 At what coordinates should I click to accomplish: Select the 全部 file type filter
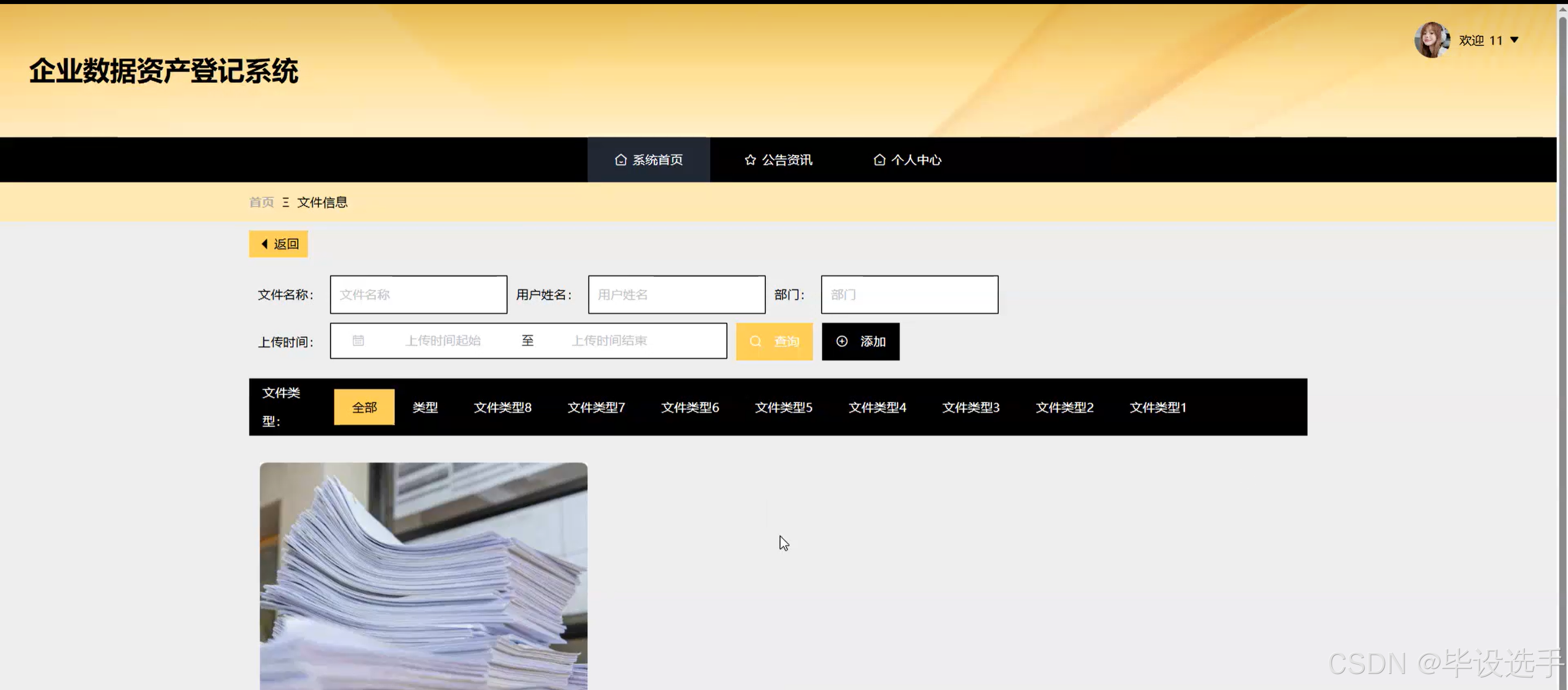click(x=364, y=406)
